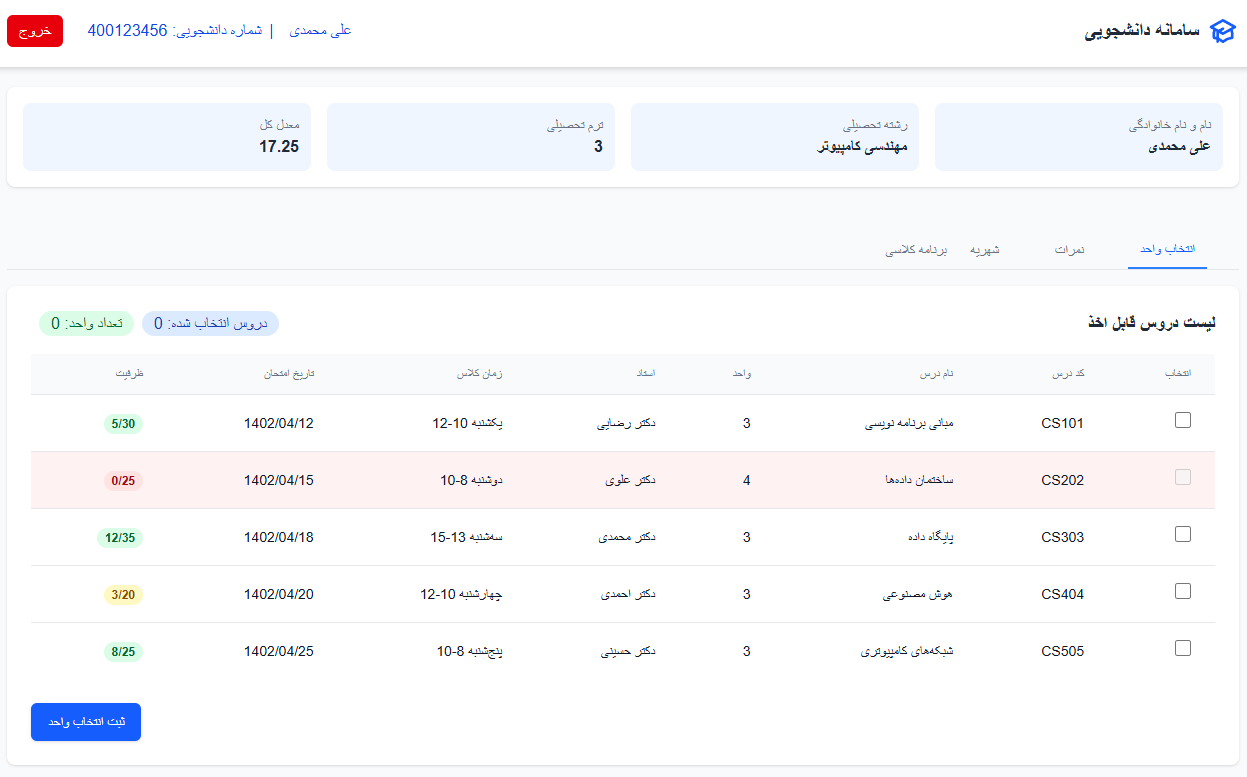Click the ثبت انتخاب واحد submit button

point(86,722)
